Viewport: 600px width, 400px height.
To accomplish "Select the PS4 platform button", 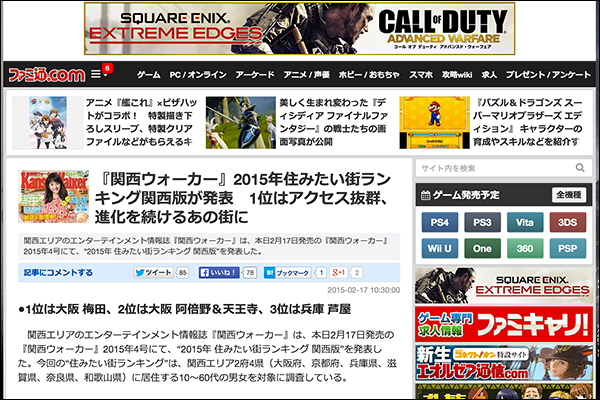I will tap(439, 221).
